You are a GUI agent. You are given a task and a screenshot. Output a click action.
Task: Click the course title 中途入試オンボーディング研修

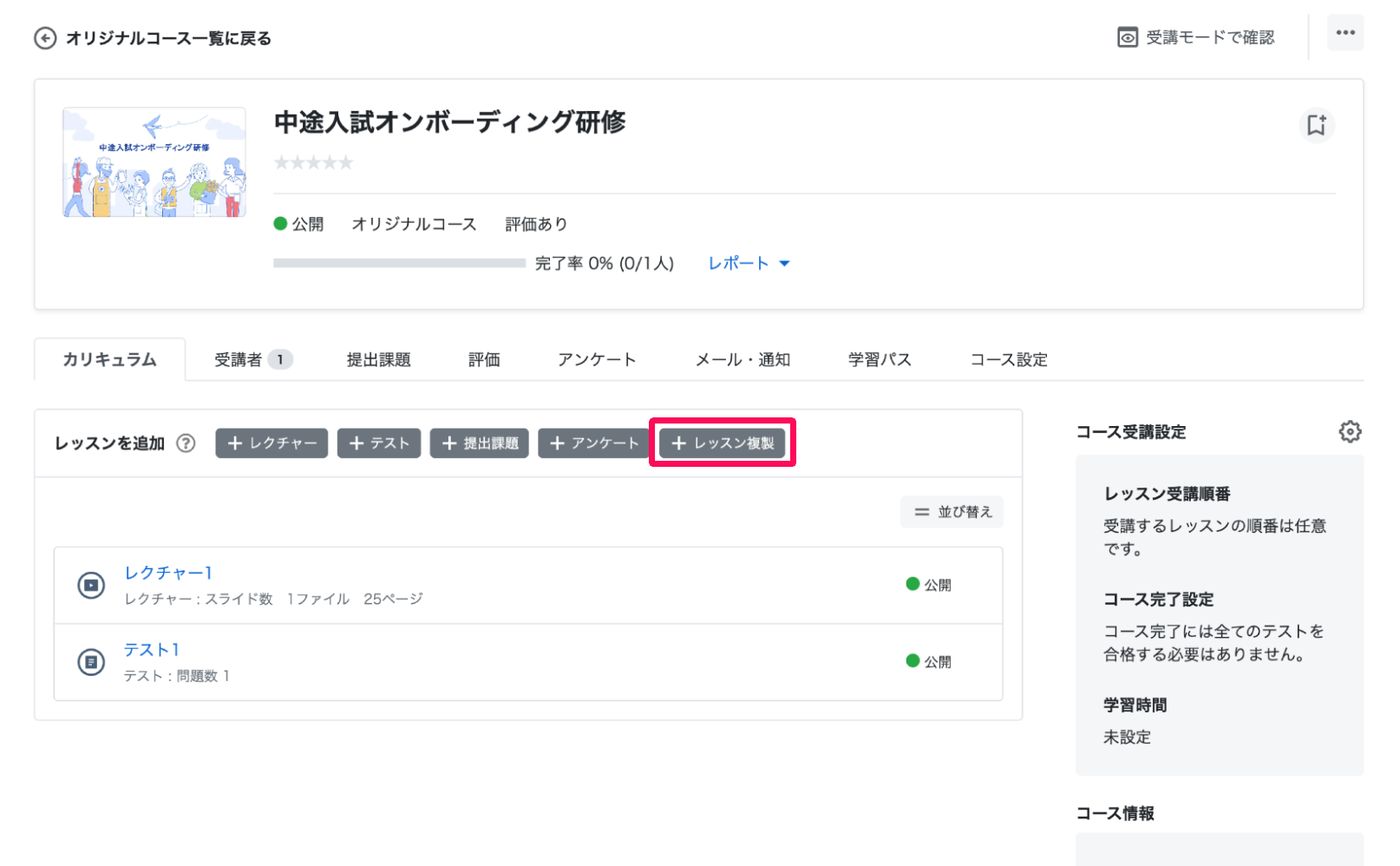pyautogui.click(x=450, y=122)
